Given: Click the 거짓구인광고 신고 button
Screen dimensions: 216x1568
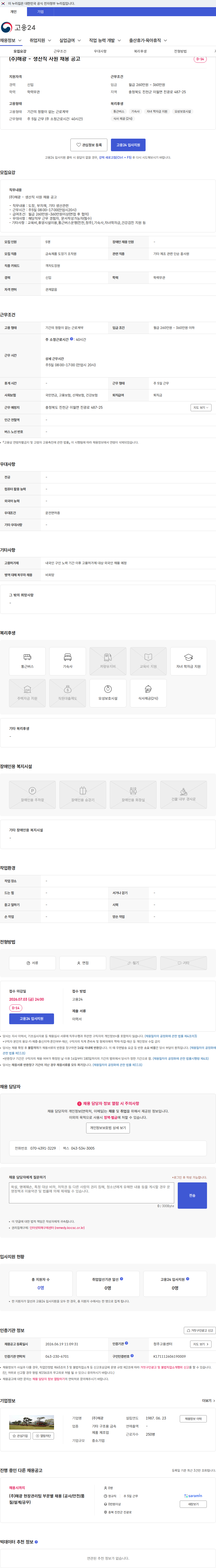Looking at the screenshot, I should [x=200, y=1331].
